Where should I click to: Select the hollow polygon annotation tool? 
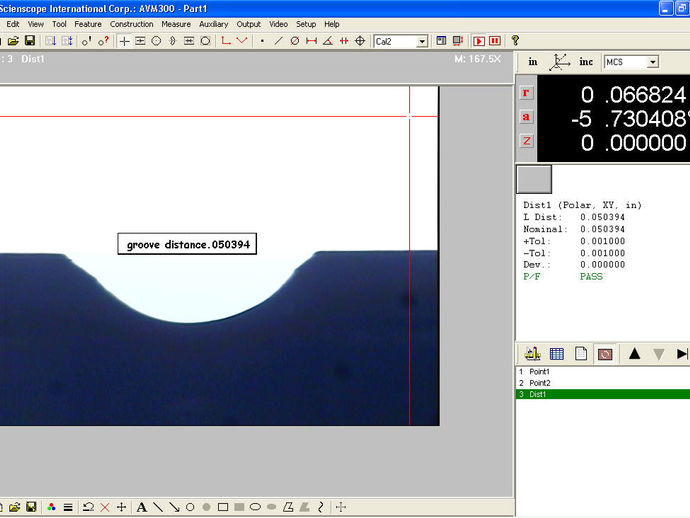pyautogui.click(x=288, y=507)
